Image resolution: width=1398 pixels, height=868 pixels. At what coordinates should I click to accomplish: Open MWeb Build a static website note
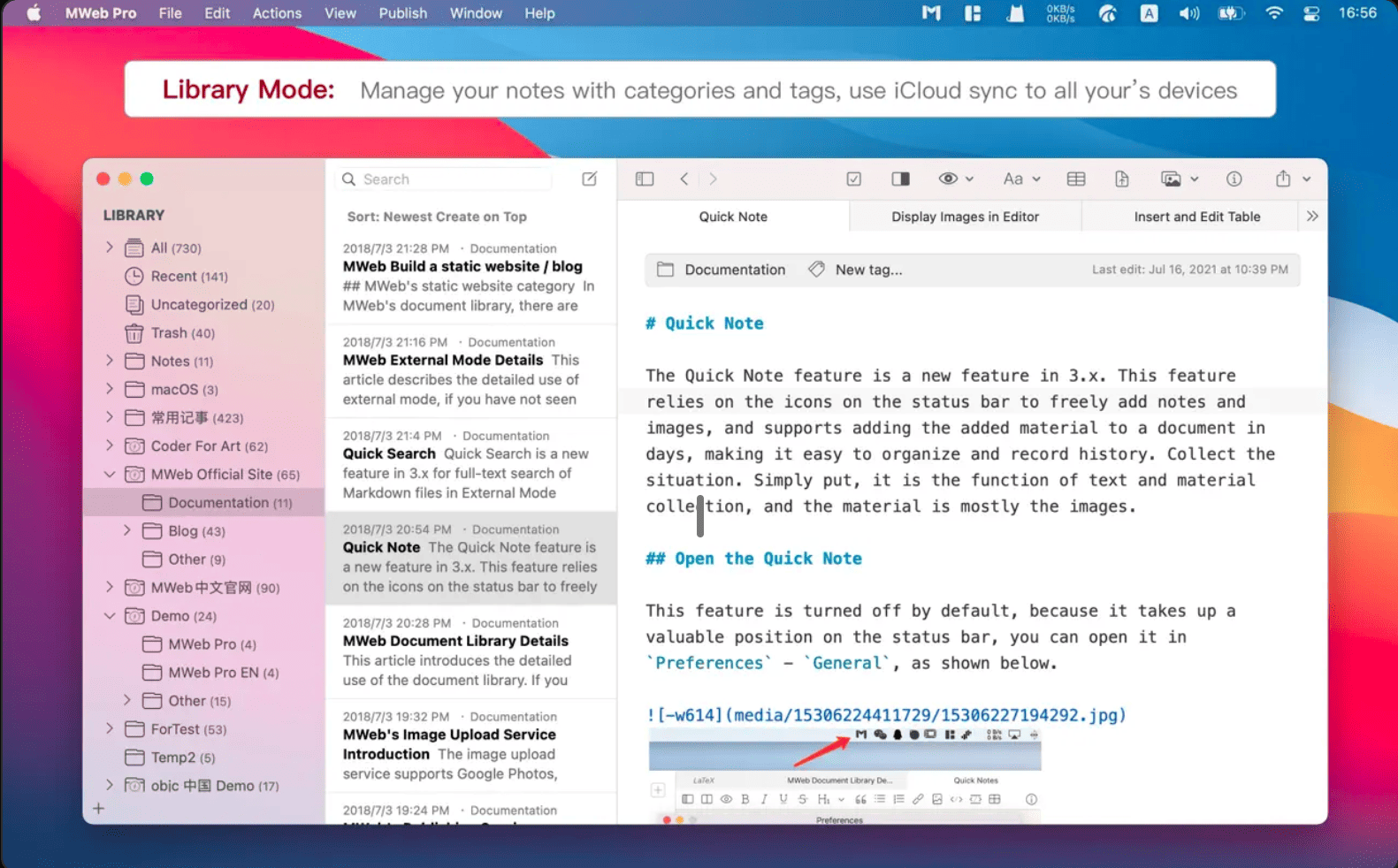click(470, 277)
